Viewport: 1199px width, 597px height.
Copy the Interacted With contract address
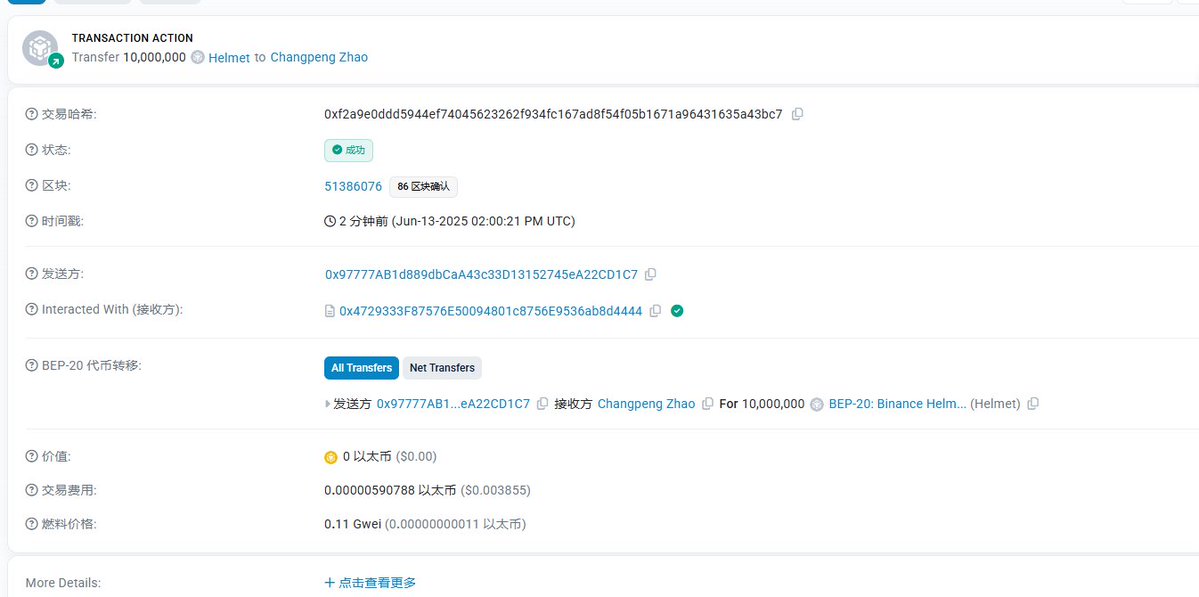655,311
